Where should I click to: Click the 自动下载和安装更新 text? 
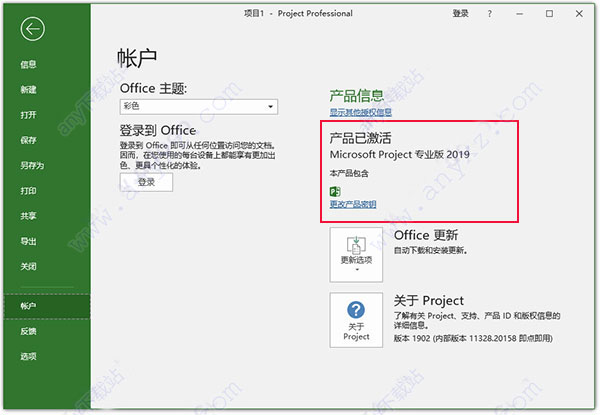click(430, 251)
